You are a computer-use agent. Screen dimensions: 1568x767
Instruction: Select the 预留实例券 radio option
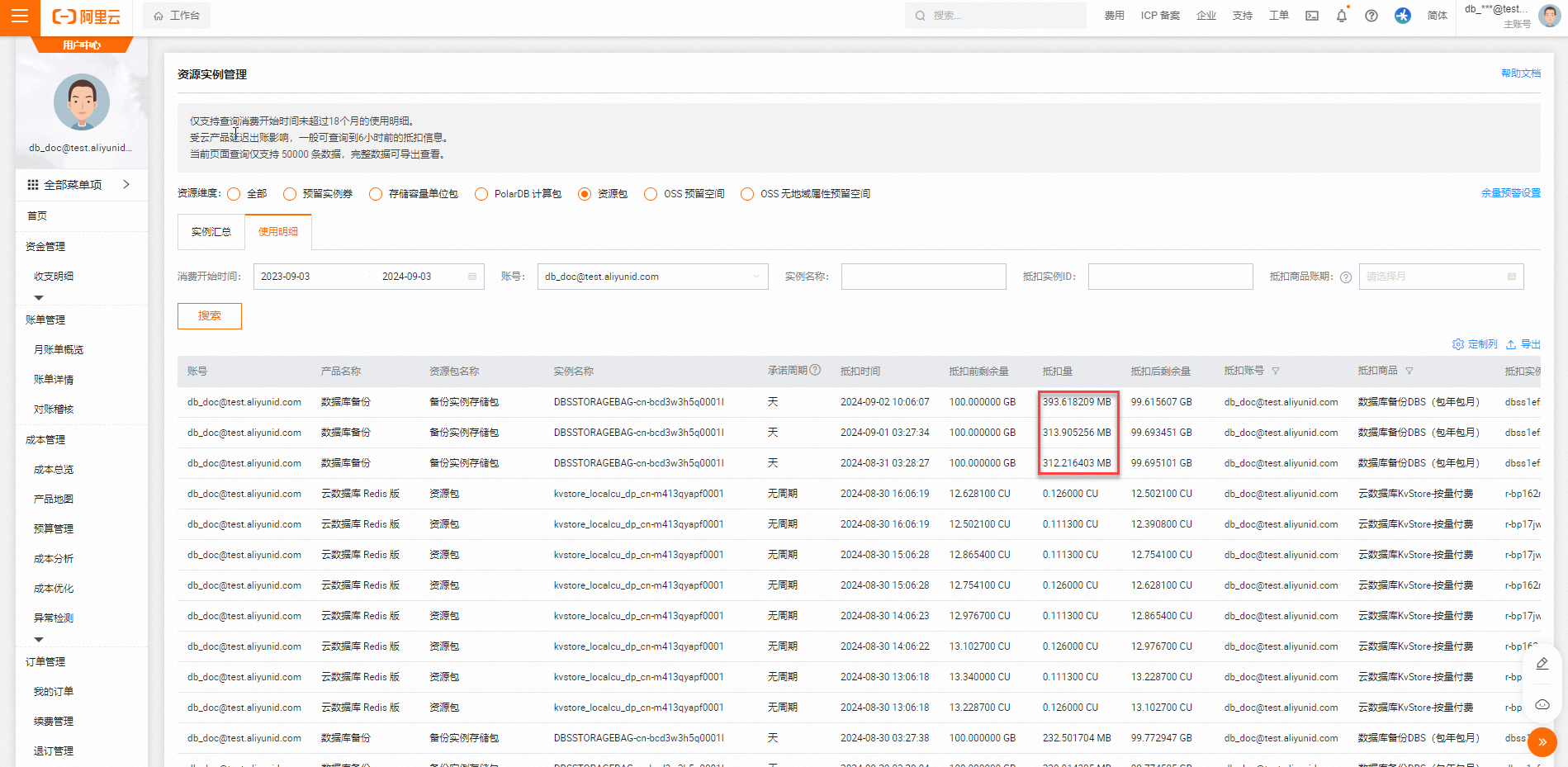click(290, 194)
